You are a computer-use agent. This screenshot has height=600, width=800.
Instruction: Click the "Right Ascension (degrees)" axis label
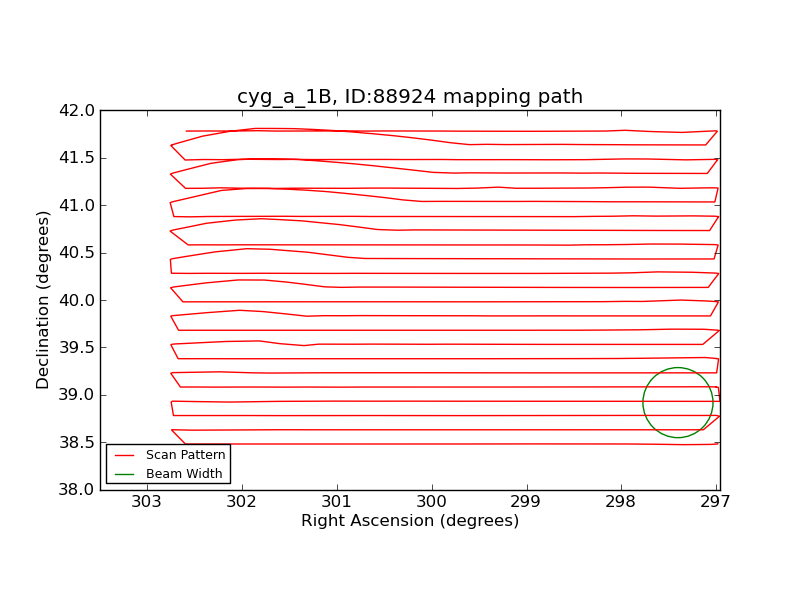410,521
